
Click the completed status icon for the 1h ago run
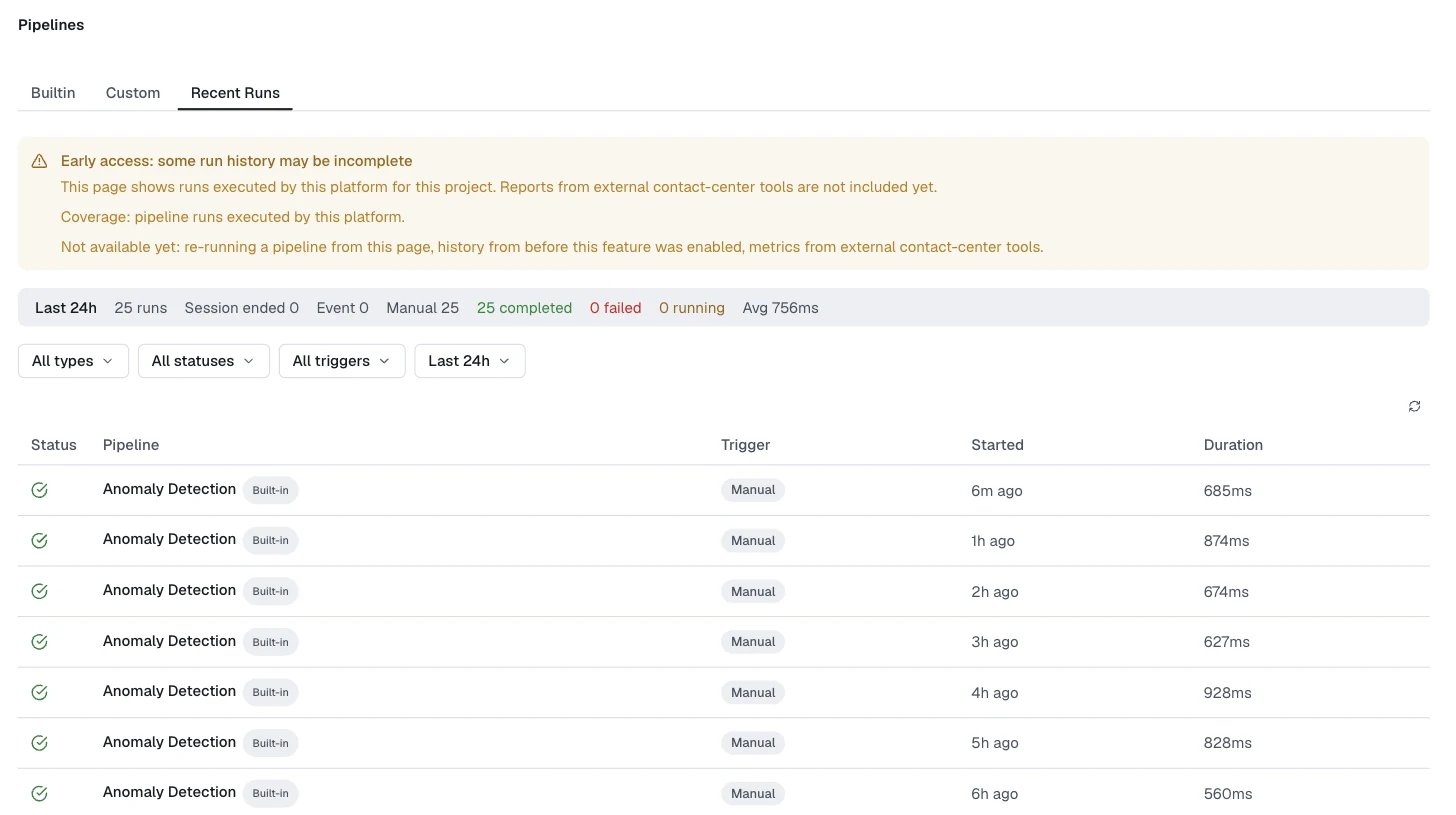click(40, 541)
